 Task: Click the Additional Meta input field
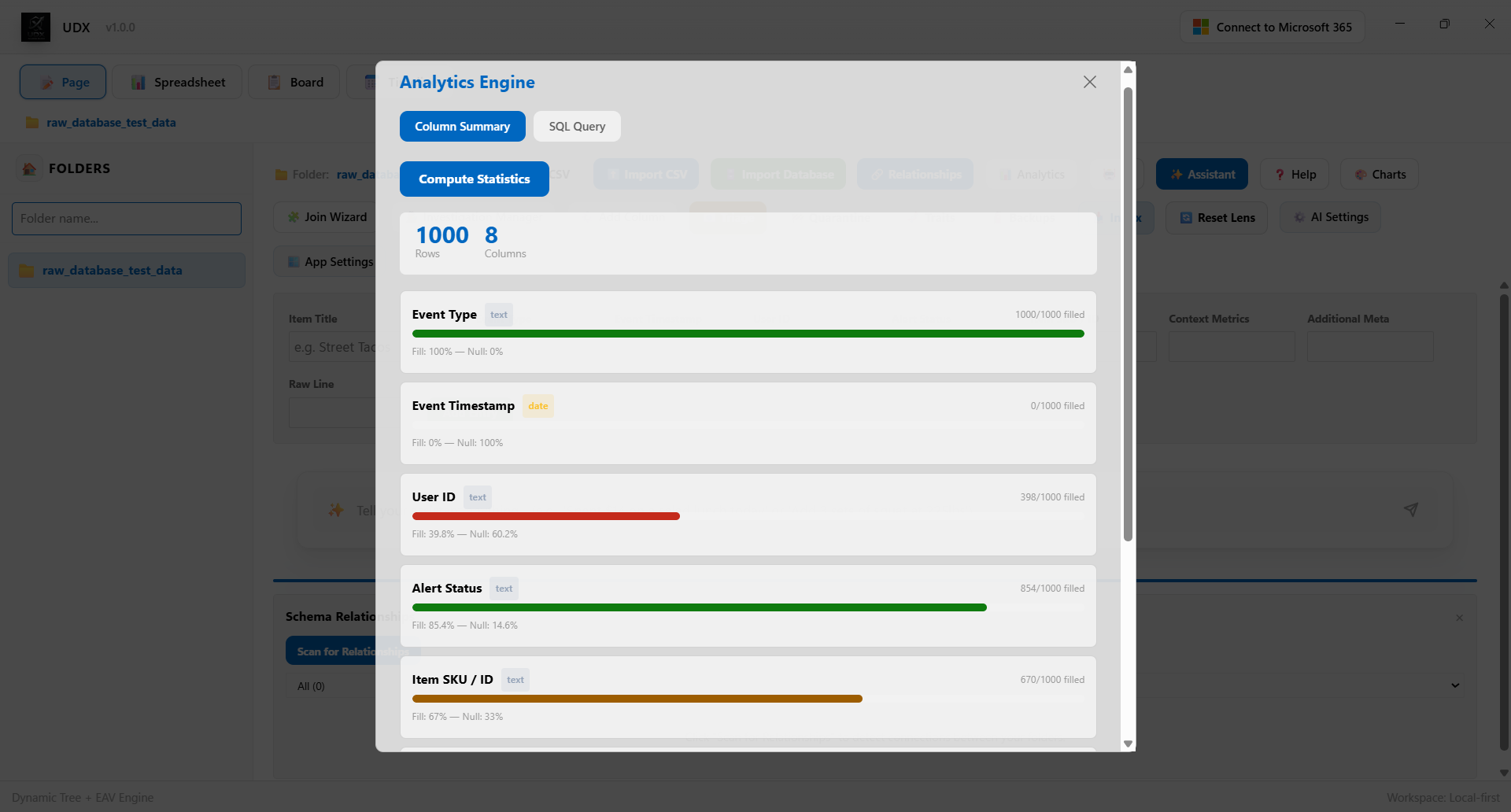pyautogui.click(x=1370, y=346)
